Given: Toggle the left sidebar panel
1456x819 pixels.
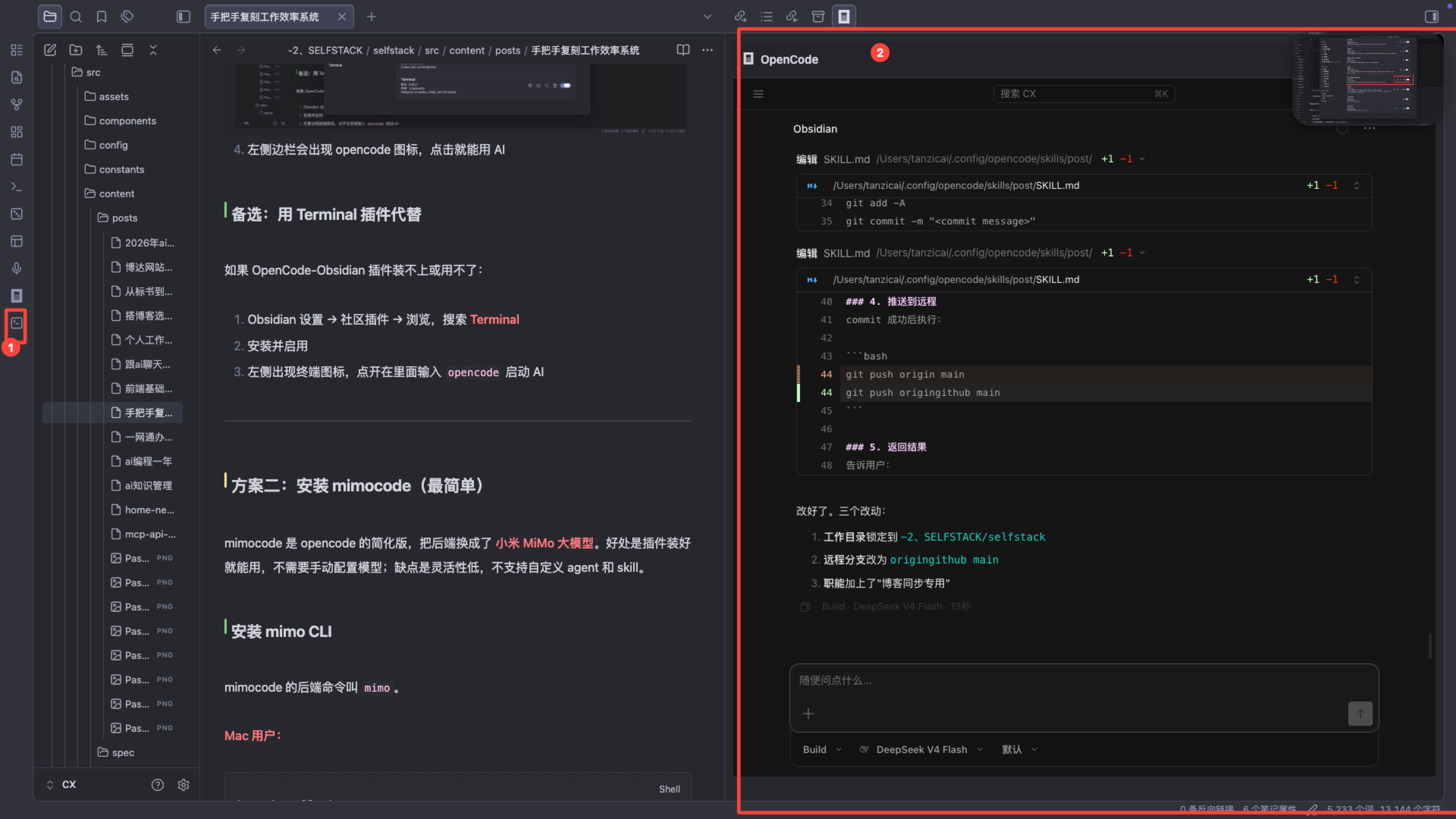Looking at the screenshot, I should [183, 17].
